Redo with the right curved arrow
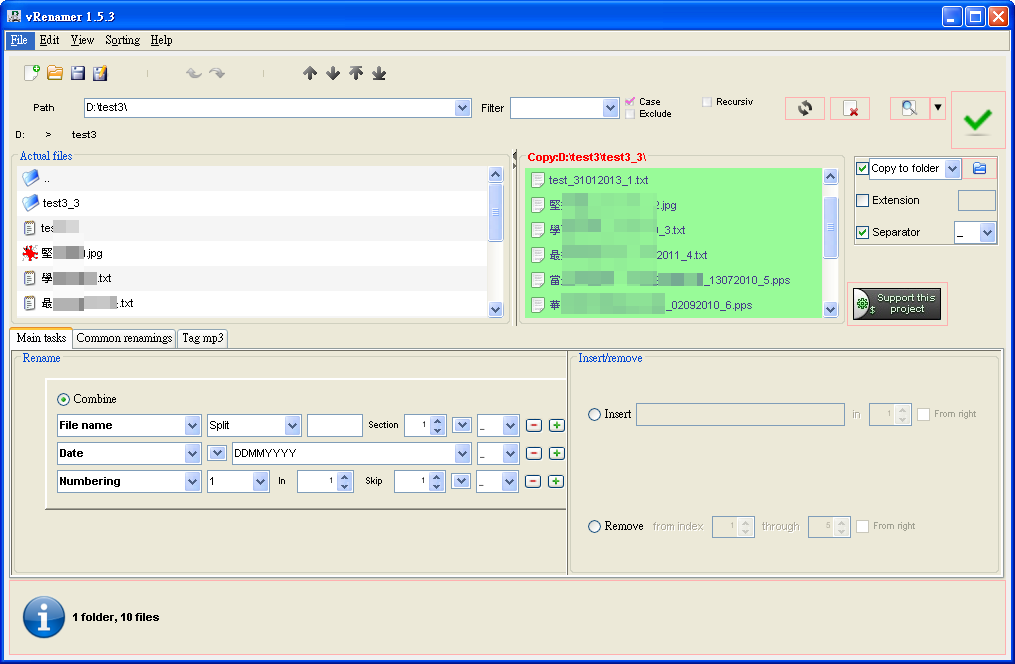This screenshot has width=1015, height=664. (217, 73)
